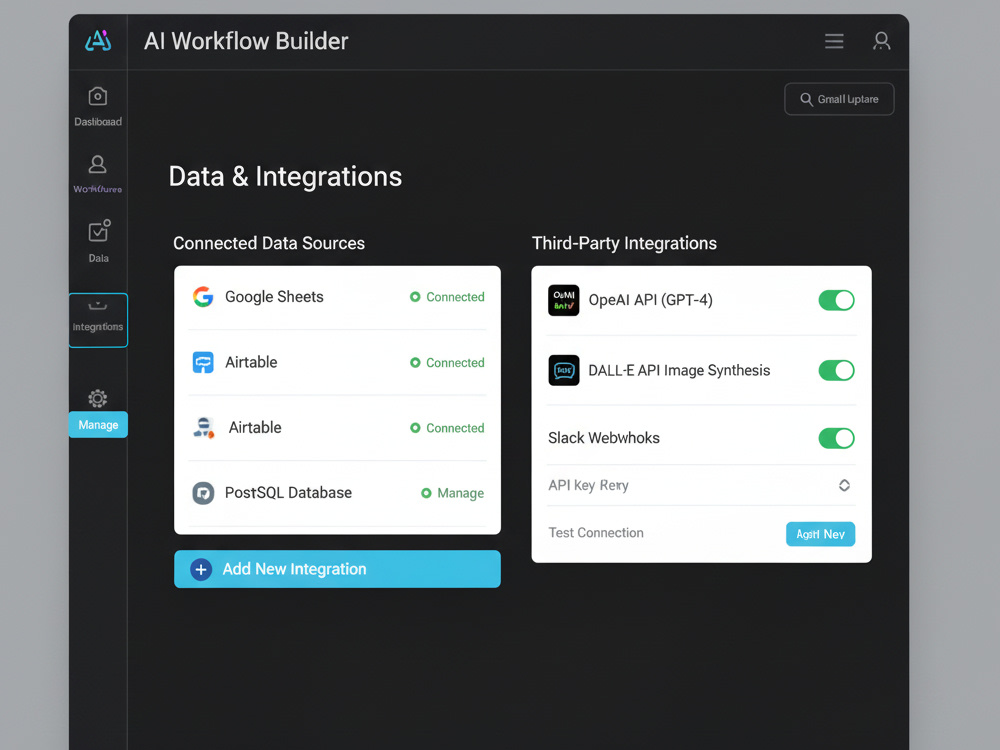Image resolution: width=1000 pixels, height=750 pixels.
Task: Toggle the Slack Webwhoks switch
Action: pos(836,438)
